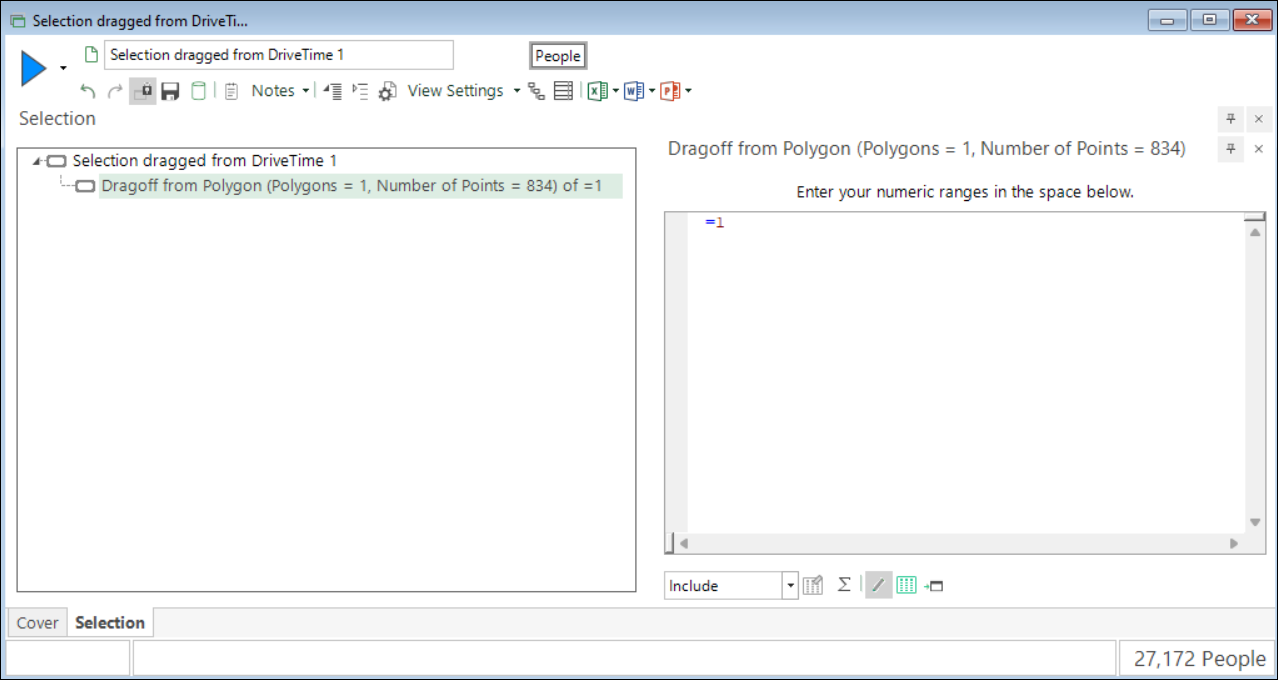Open the Excel export dropdown arrow
This screenshot has height=680, width=1278.
[615, 91]
